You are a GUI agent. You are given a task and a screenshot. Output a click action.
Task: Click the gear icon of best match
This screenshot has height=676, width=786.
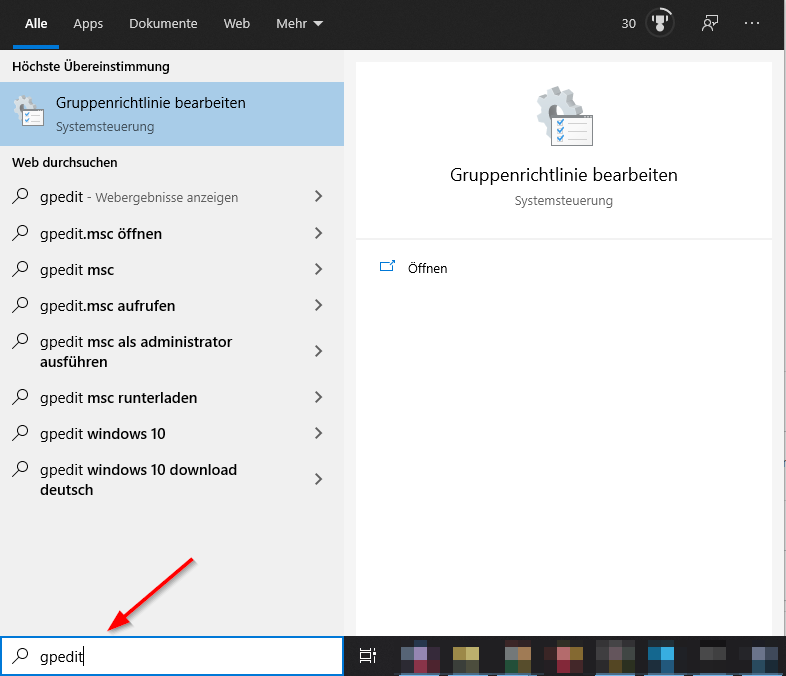tap(29, 111)
